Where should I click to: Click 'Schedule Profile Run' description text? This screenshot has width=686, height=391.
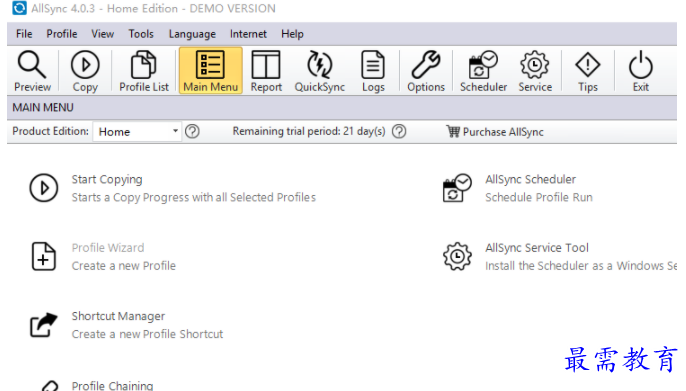[x=539, y=197]
